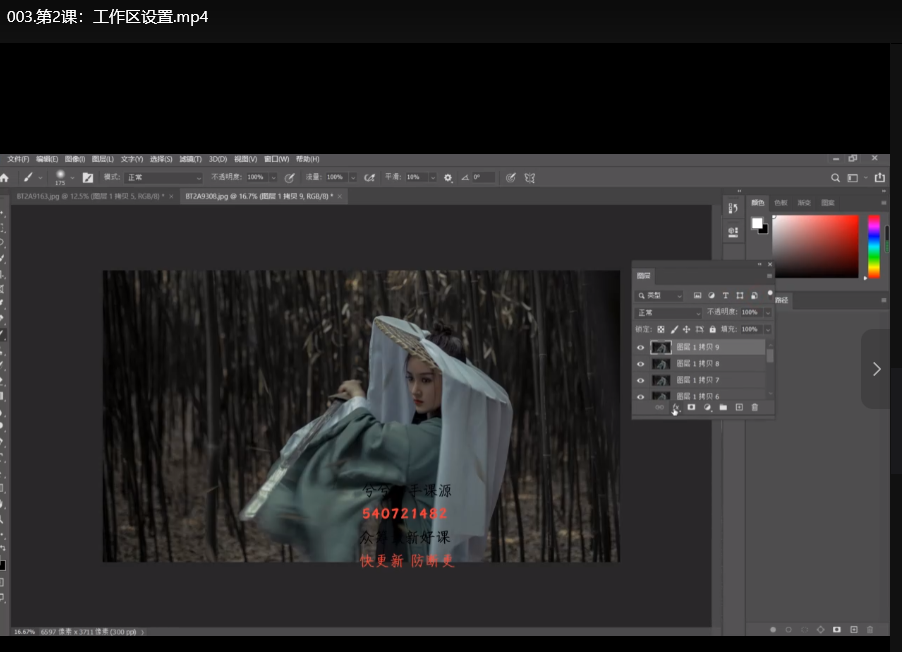
Task: Open symmetry paint butterfly icon
Action: coord(530,178)
